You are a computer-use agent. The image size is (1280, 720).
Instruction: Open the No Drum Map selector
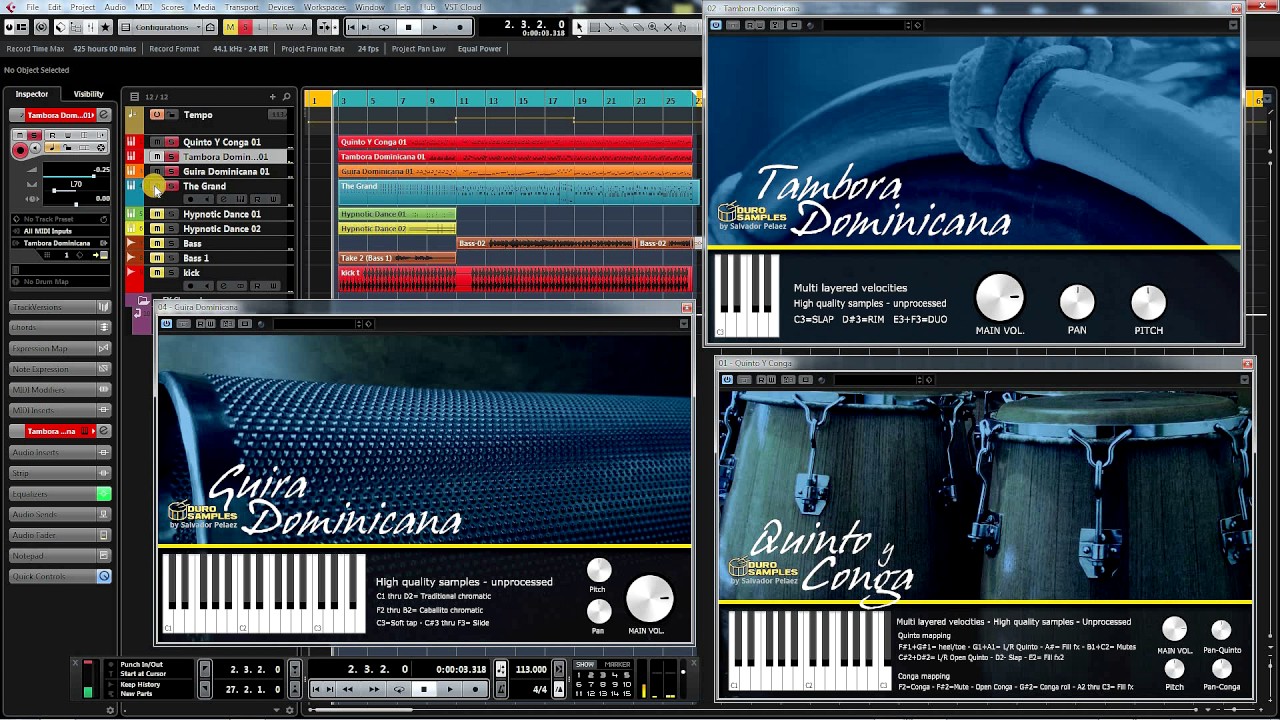(60, 282)
